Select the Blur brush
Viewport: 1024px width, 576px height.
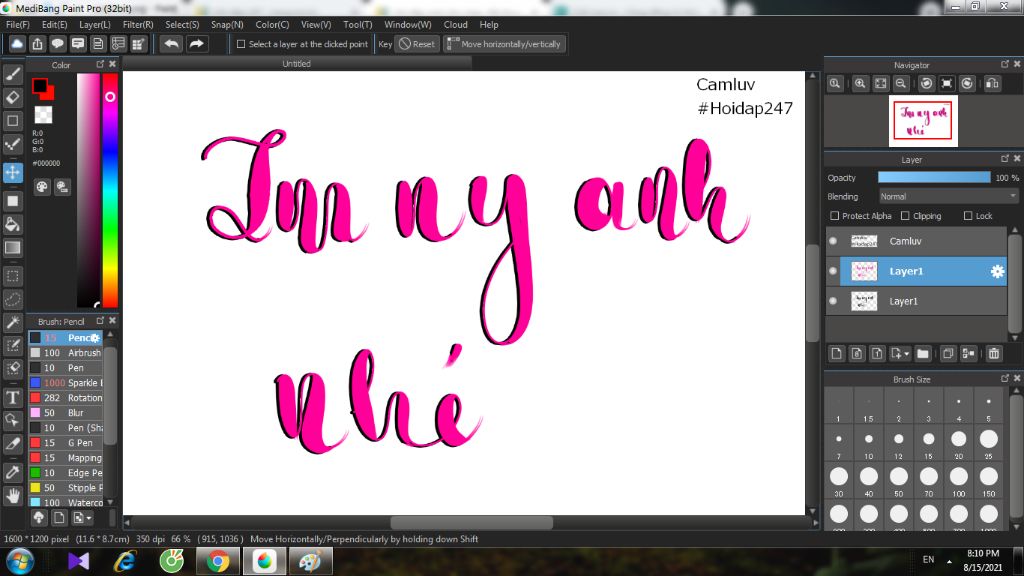point(66,413)
